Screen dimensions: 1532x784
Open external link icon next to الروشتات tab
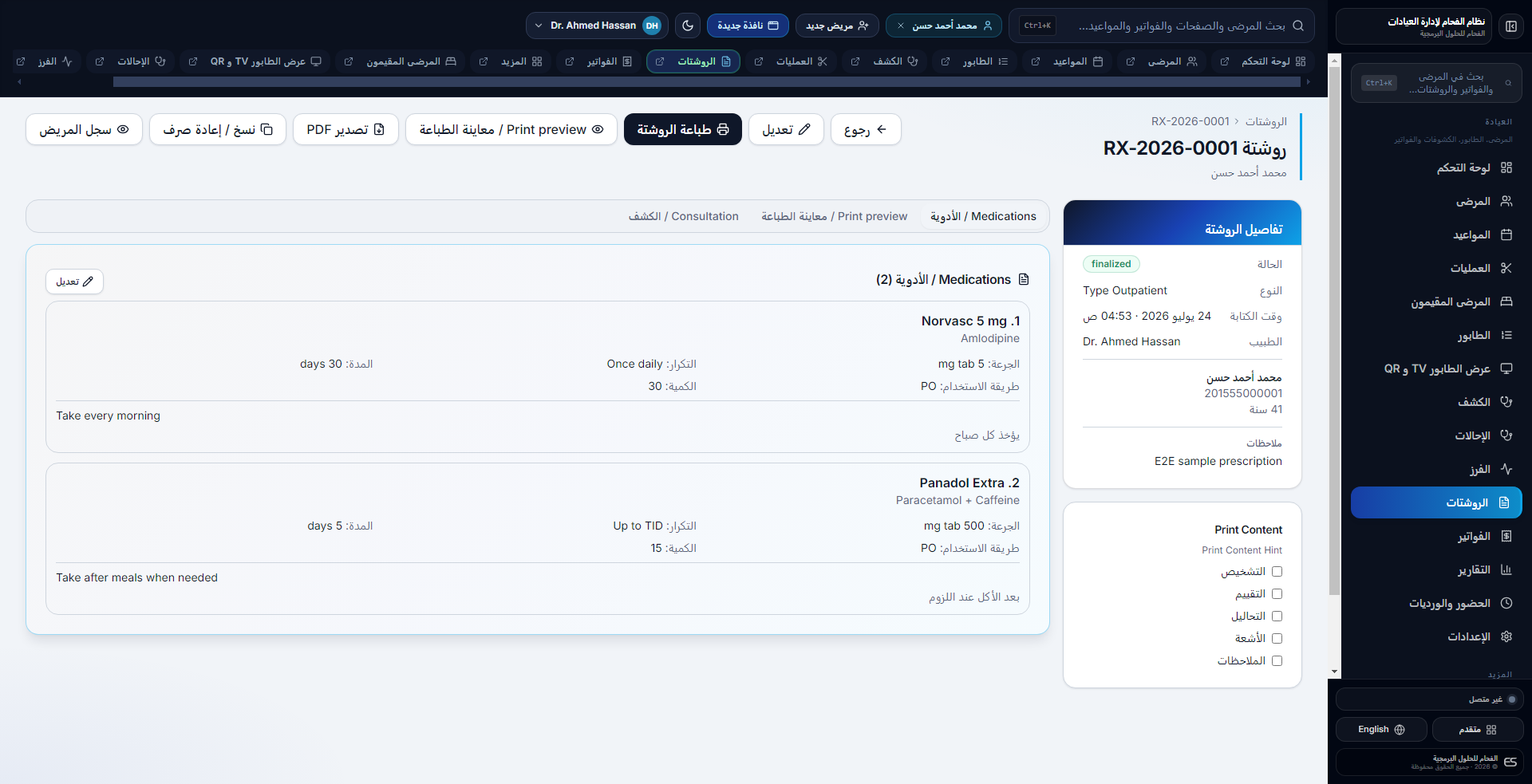click(x=660, y=61)
